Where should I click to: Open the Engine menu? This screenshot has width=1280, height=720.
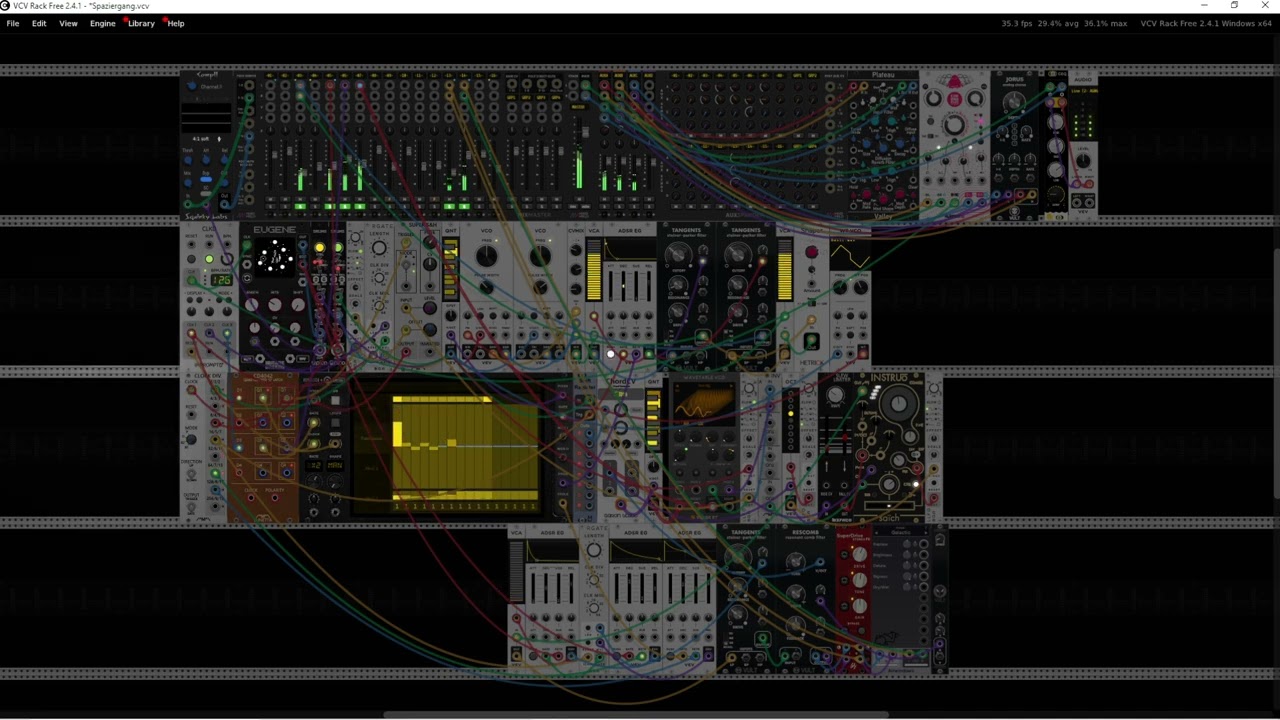pyautogui.click(x=102, y=23)
